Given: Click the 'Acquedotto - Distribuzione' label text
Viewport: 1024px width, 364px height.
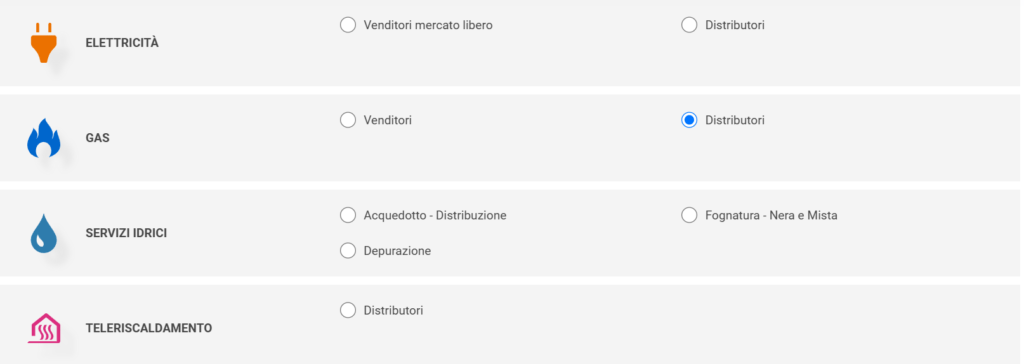Looking at the screenshot, I should pyautogui.click(x=435, y=215).
